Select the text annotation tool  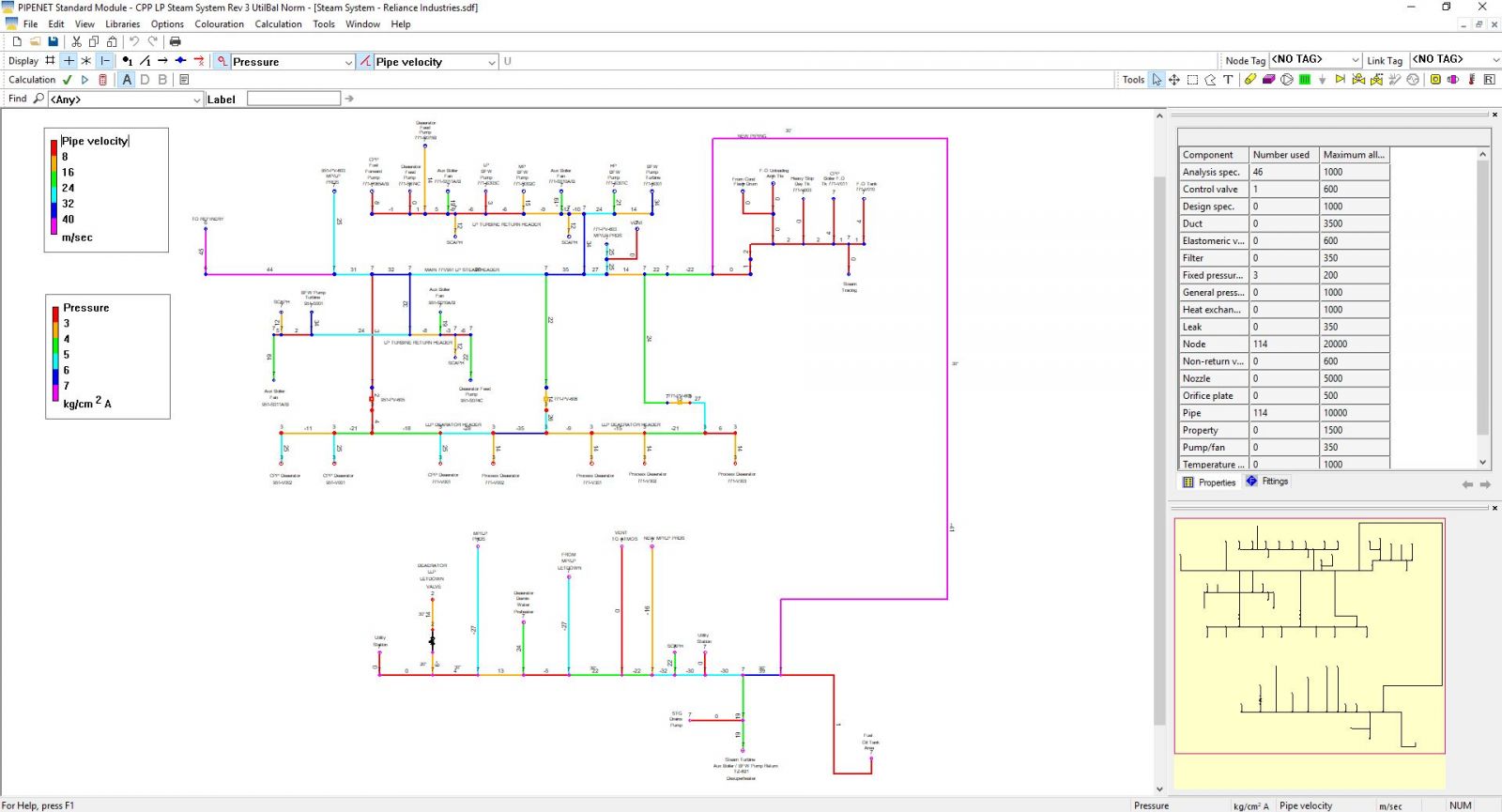pyautogui.click(x=1228, y=80)
